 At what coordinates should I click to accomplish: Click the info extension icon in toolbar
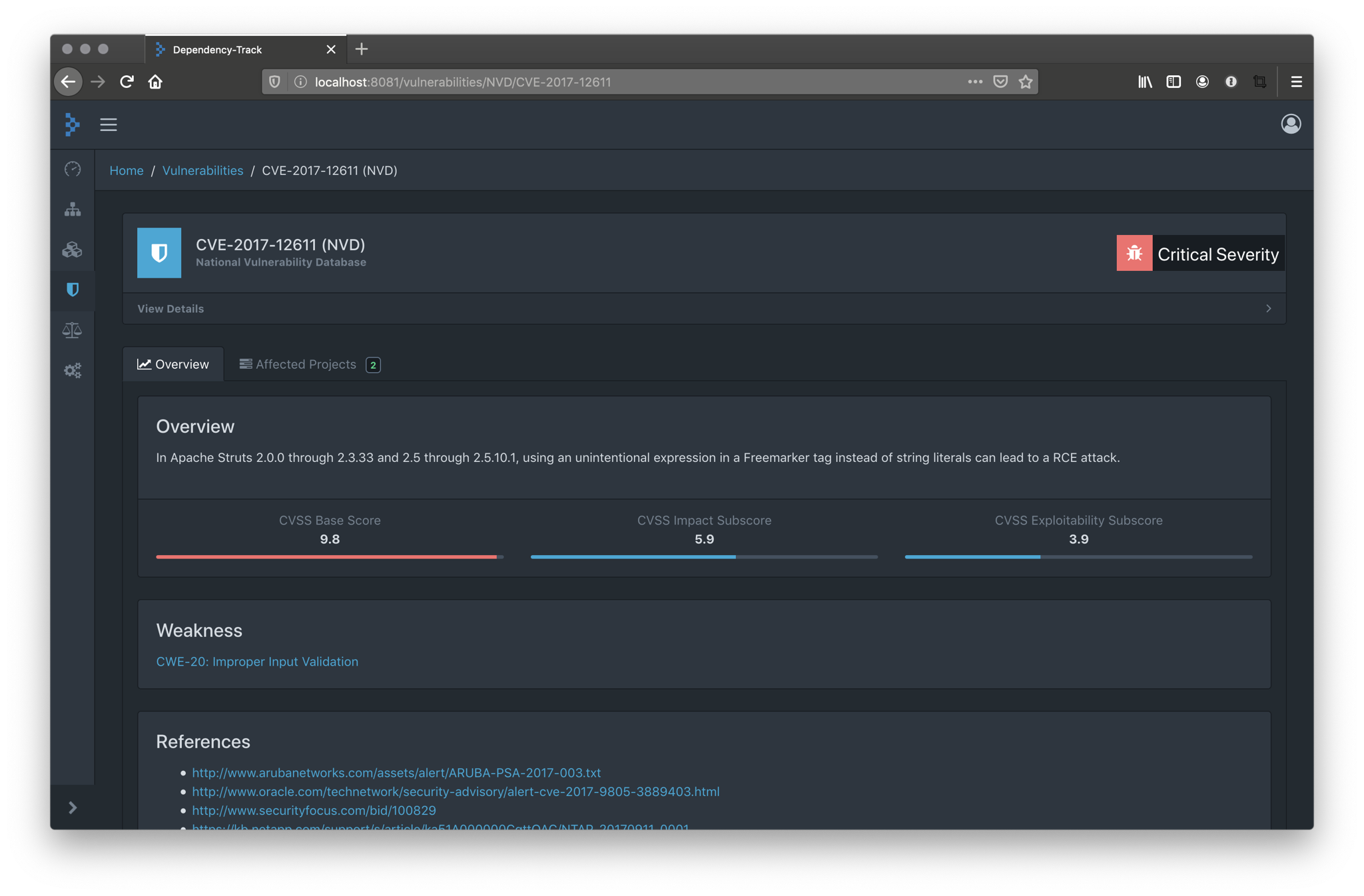(1231, 82)
